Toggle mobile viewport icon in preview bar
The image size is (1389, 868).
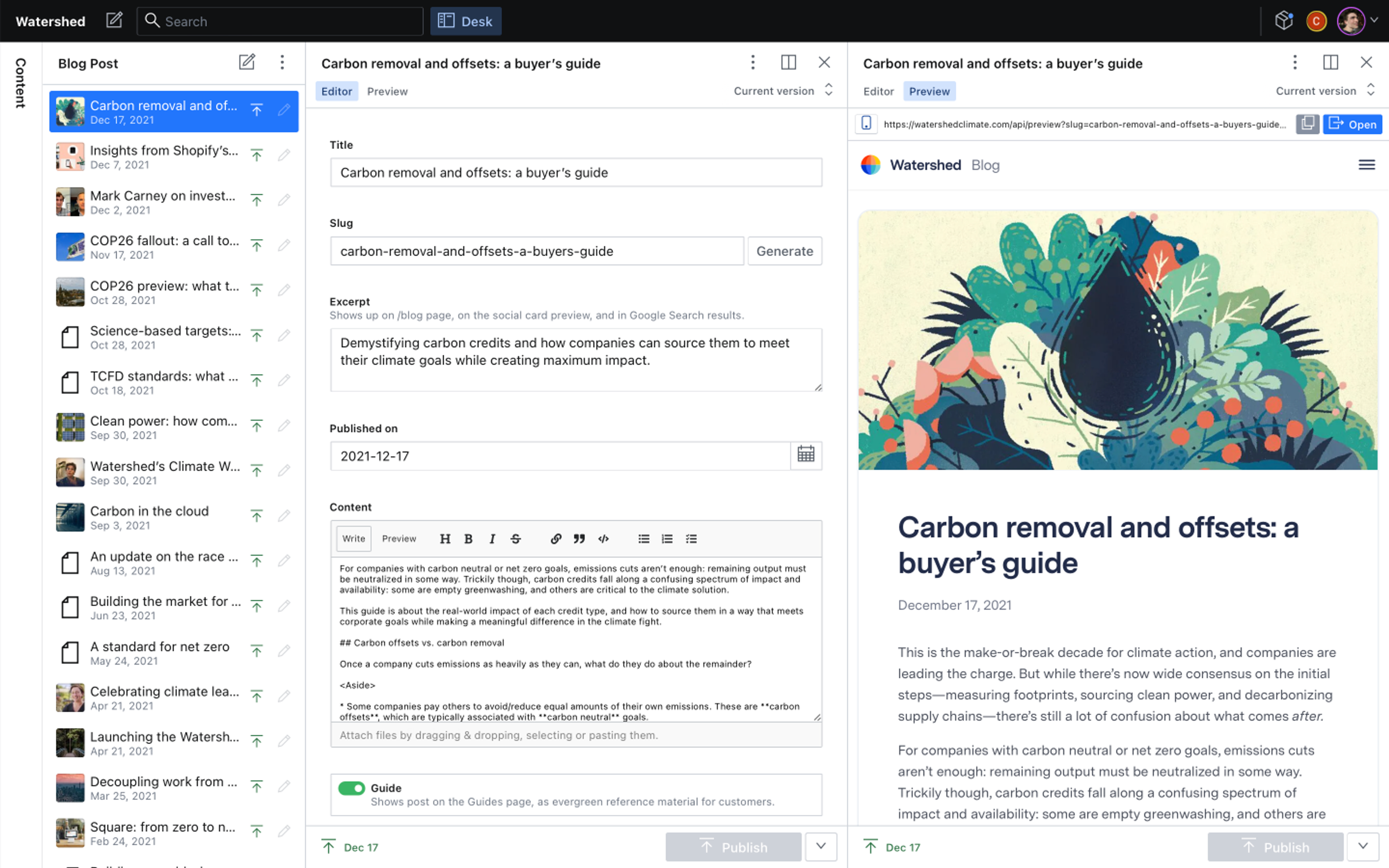click(x=866, y=124)
